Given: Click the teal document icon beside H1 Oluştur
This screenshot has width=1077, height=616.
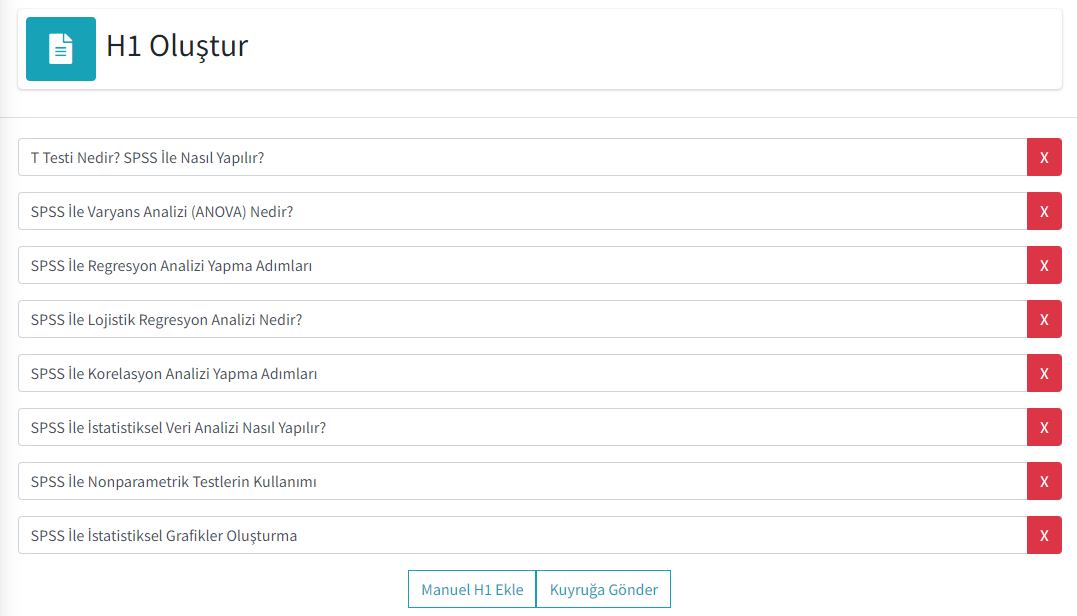Looking at the screenshot, I should click(x=60, y=49).
